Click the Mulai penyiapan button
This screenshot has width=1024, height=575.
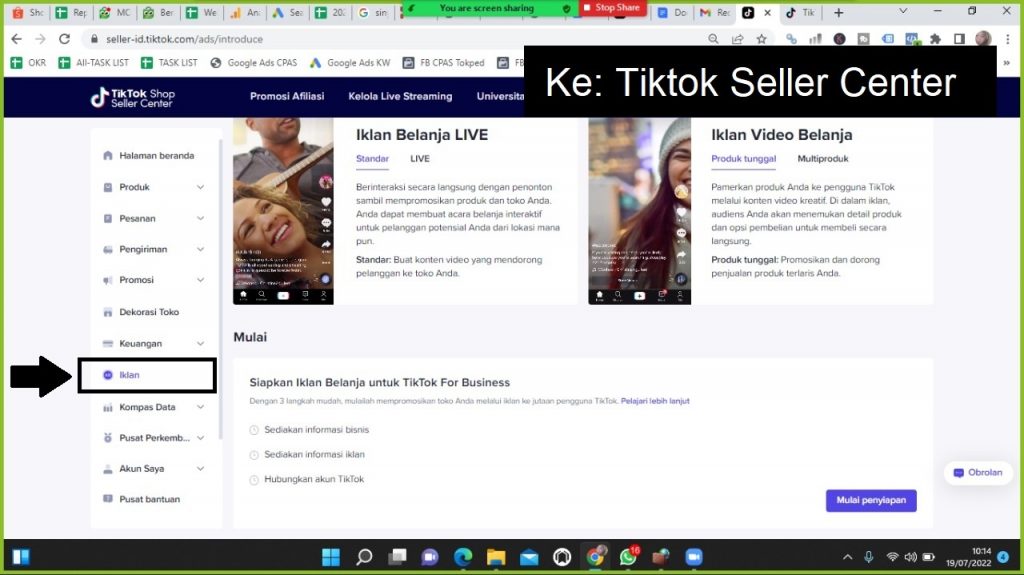click(x=870, y=500)
